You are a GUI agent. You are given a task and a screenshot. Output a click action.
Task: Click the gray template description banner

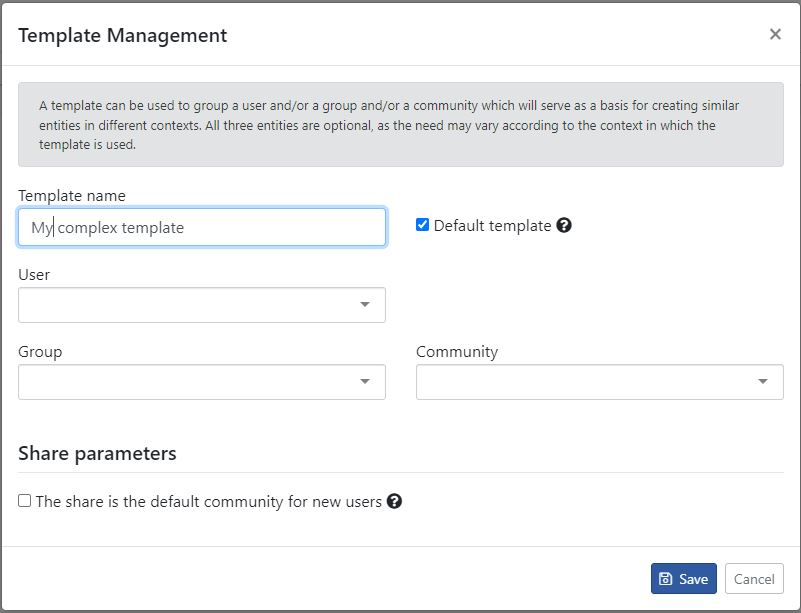tap(400, 125)
